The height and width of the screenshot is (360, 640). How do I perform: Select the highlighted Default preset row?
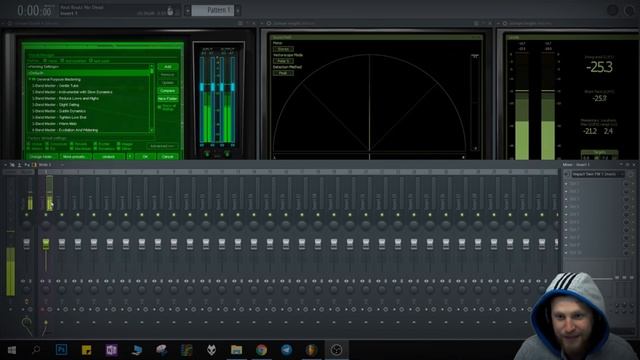pos(89,73)
